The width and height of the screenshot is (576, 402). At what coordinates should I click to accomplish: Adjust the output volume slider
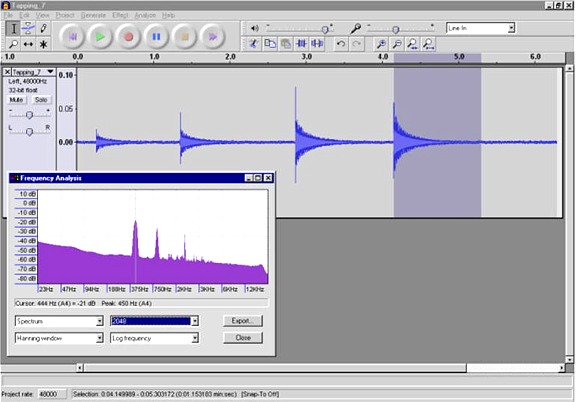pyautogui.click(x=325, y=29)
